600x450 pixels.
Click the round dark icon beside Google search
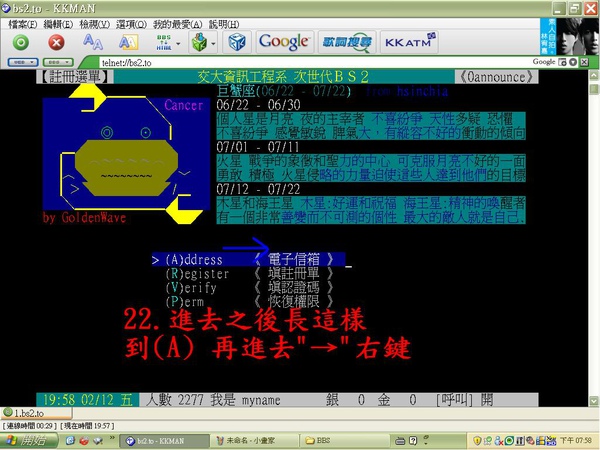[x=573, y=62]
